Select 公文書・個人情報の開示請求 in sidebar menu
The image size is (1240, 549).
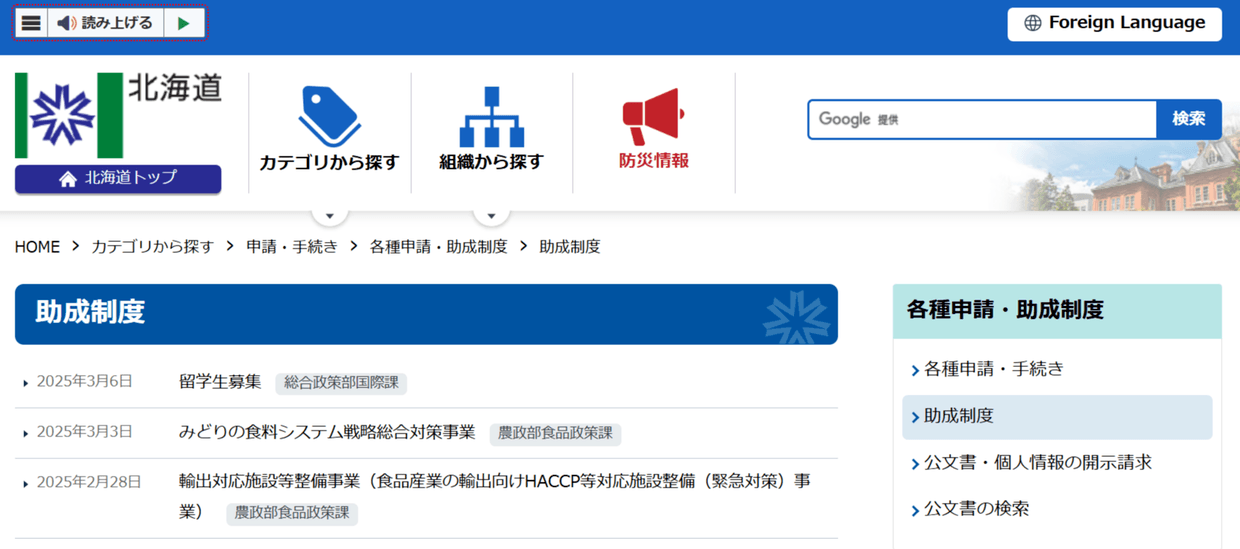click(1037, 462)
